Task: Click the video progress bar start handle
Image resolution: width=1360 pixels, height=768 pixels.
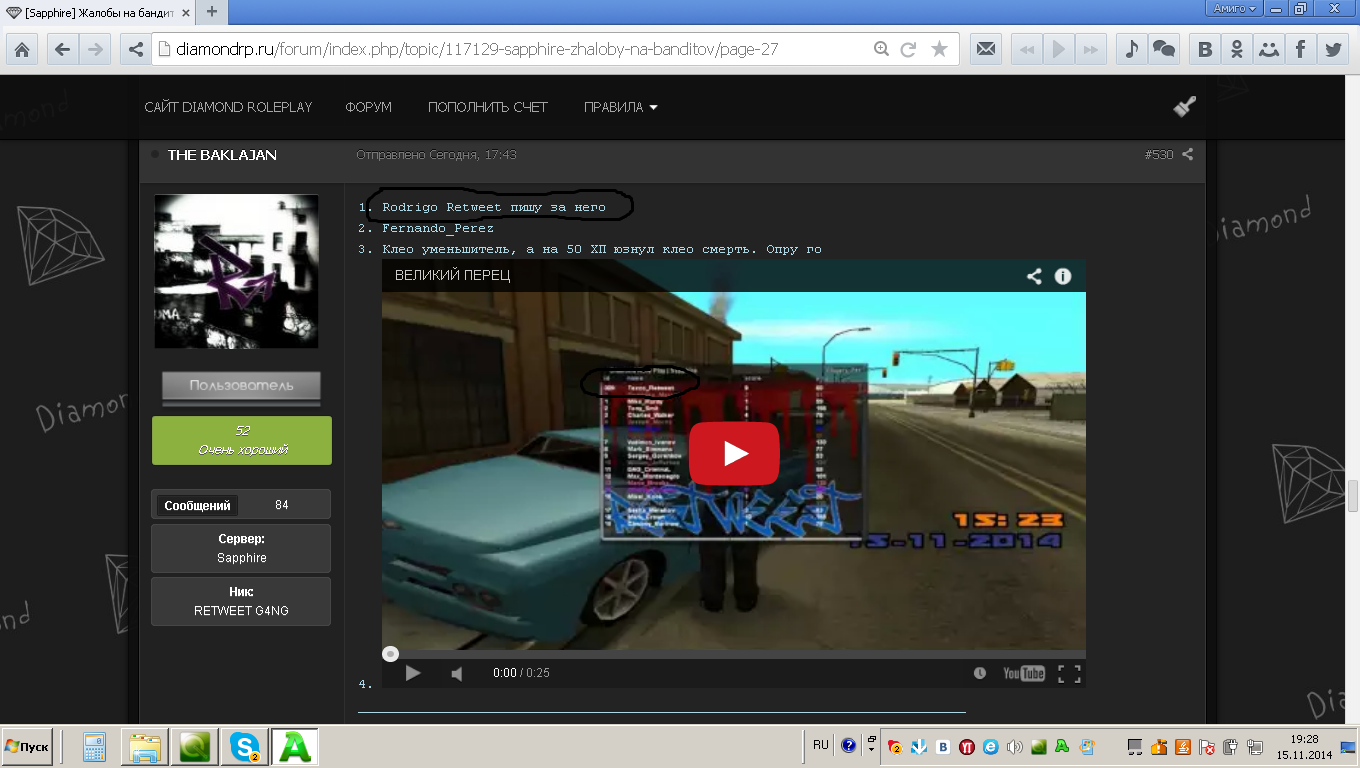Action: click(390, 654)
